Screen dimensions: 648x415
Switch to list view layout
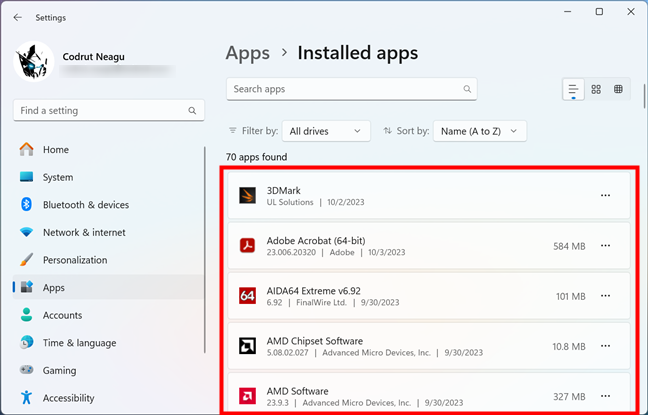pyautogui.click(x=573, y=89)
